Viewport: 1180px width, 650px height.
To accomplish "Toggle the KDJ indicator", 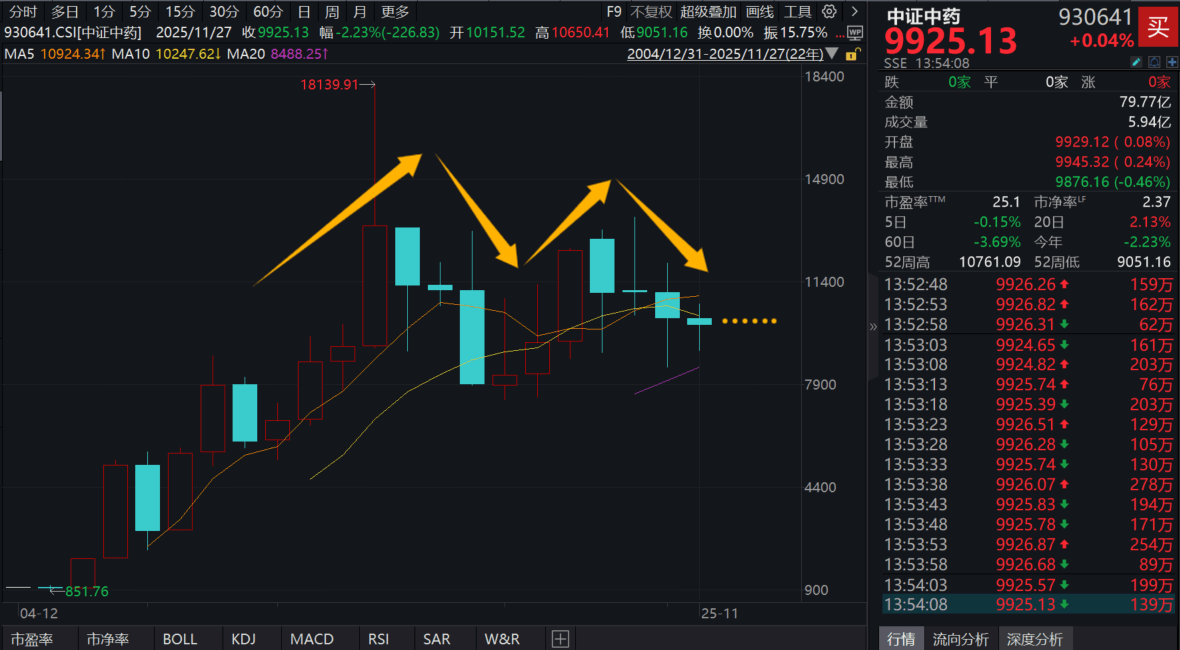I will (244, 639).
